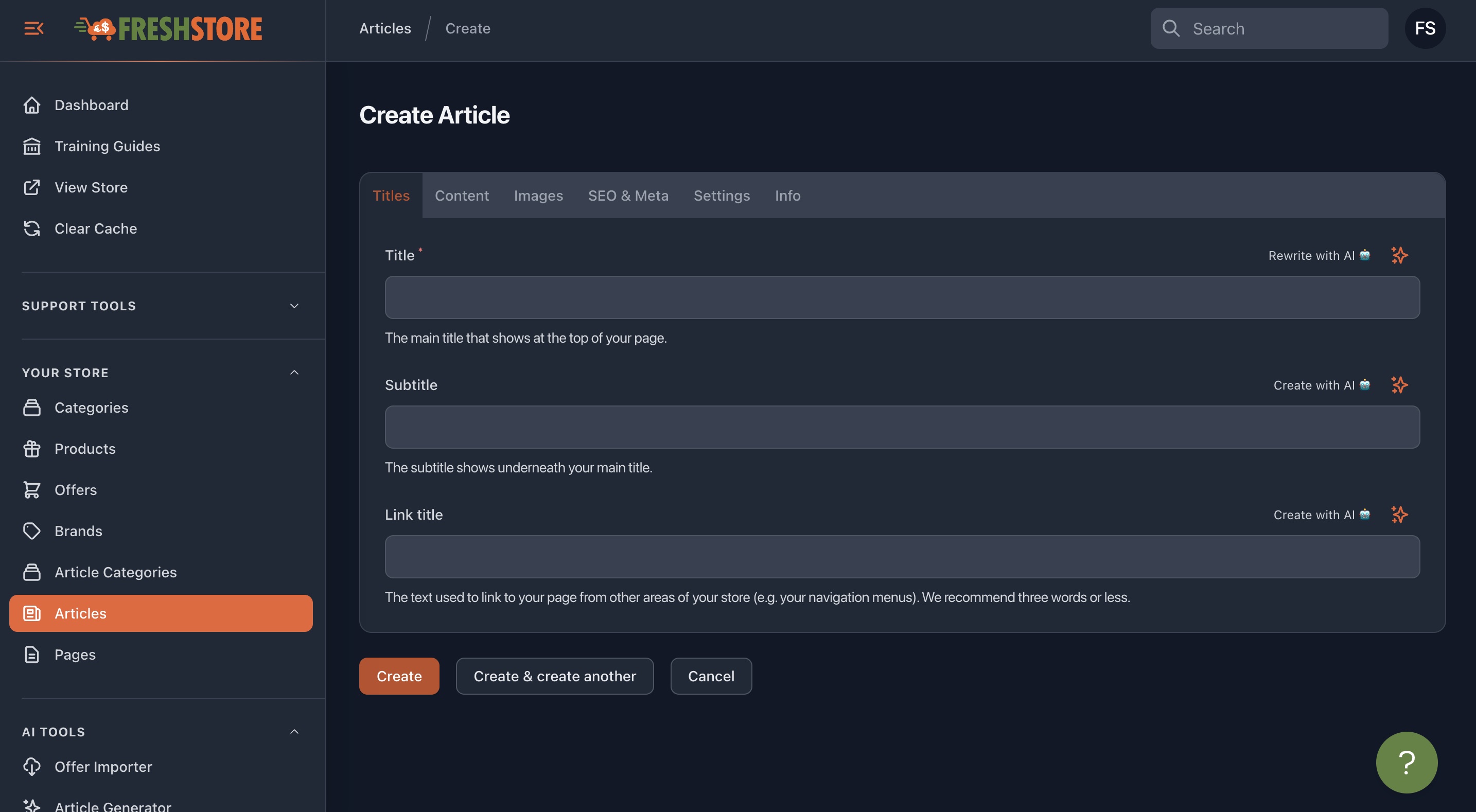Open the FS user avatar menu
Image resolution: width=1476 pixels, height=812 pixels.
point(1425,28)
